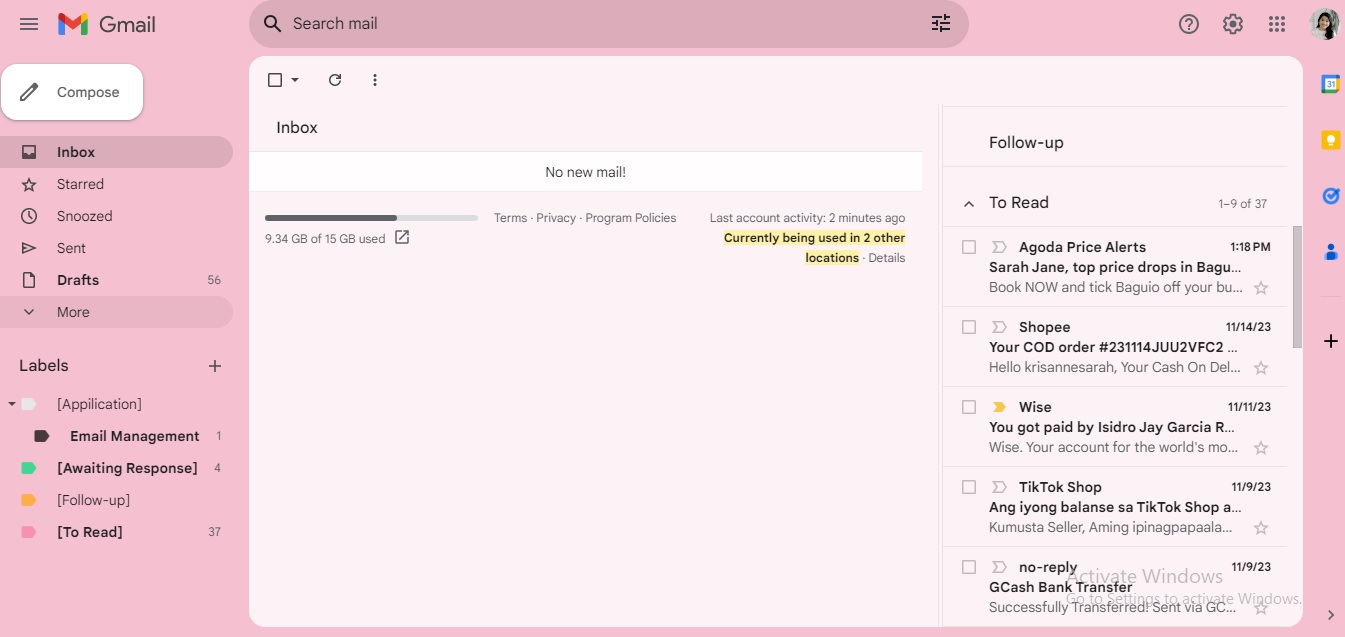The height and width of the screenshot is (637, 1345).
Task: Open email 'You got paid by Isidro Jay Garcia'
Action: click(1114, 427)
